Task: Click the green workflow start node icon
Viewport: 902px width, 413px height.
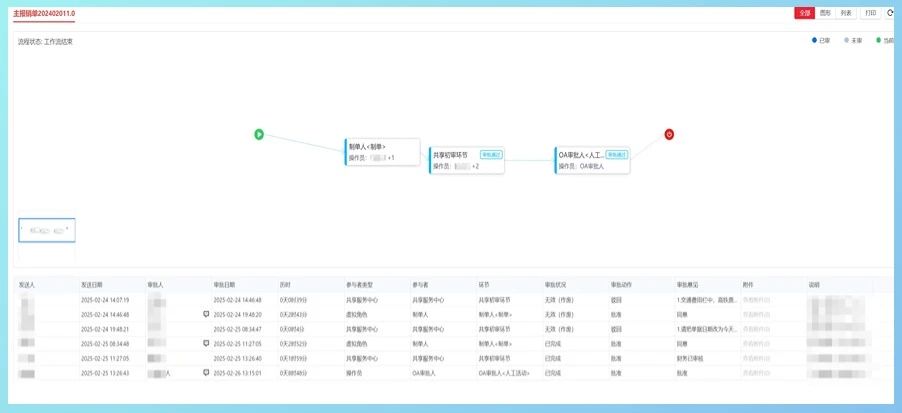Action: pyautogui.click(x=259, y=134)
